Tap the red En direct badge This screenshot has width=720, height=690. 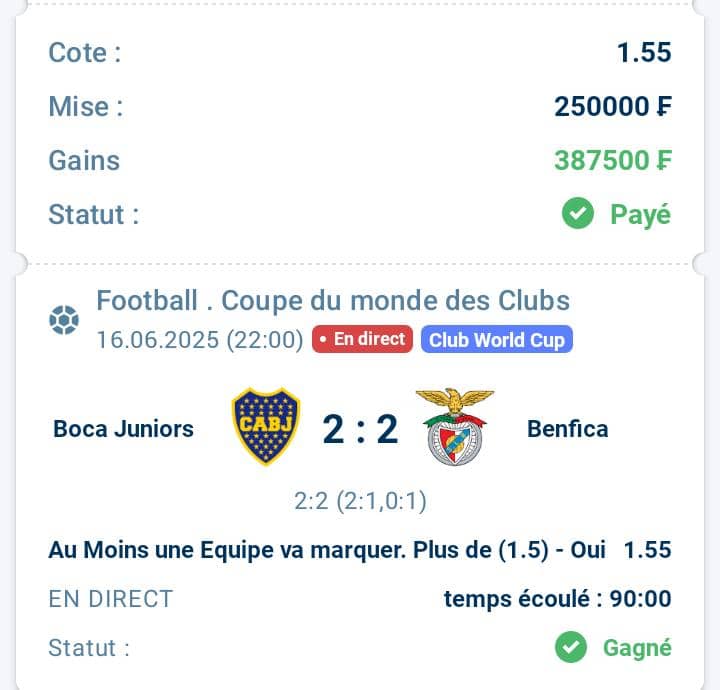pyautogui.click(x=362, y=339)
